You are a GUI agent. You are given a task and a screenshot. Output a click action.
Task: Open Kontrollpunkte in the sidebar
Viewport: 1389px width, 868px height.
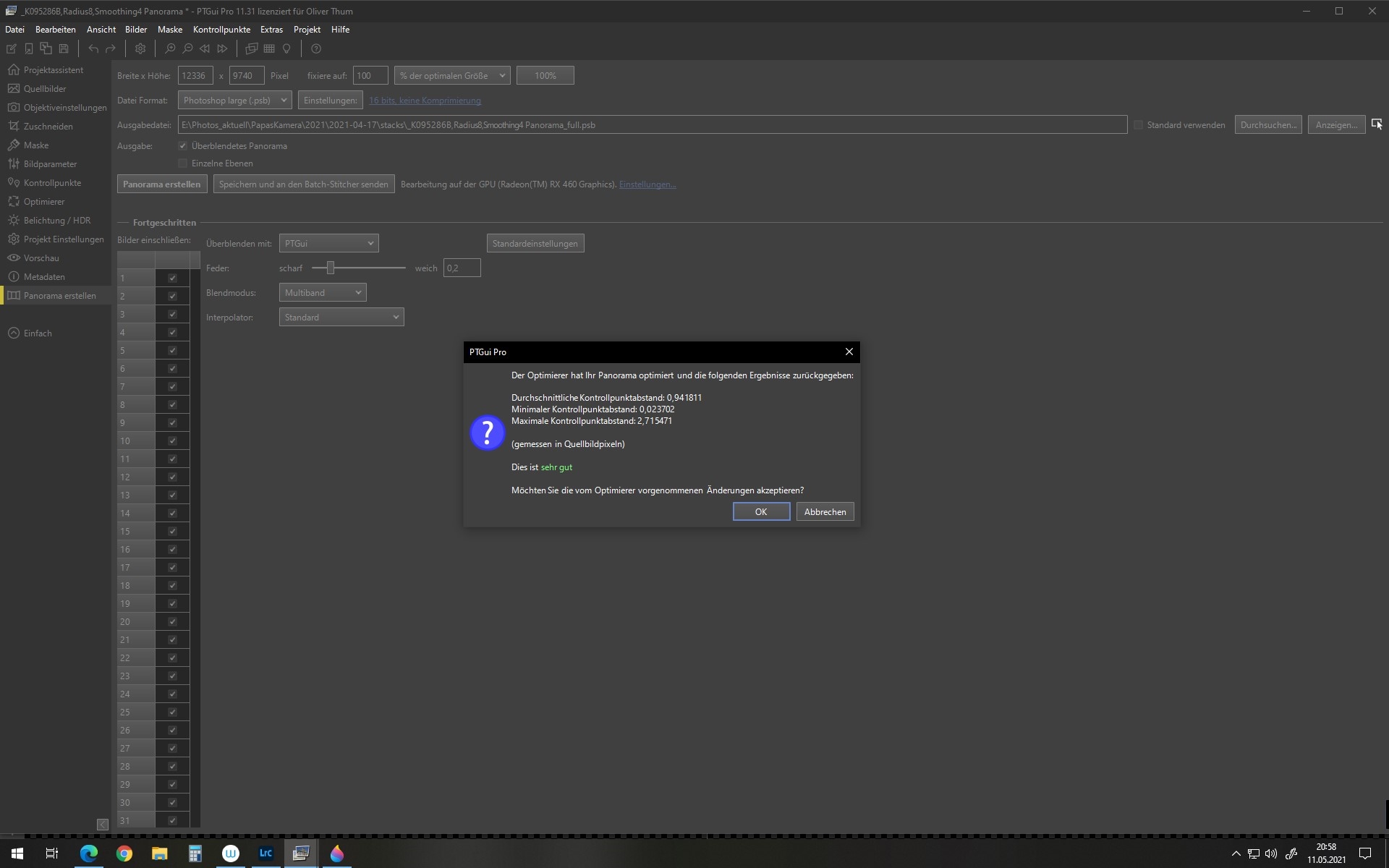[52, 183]
